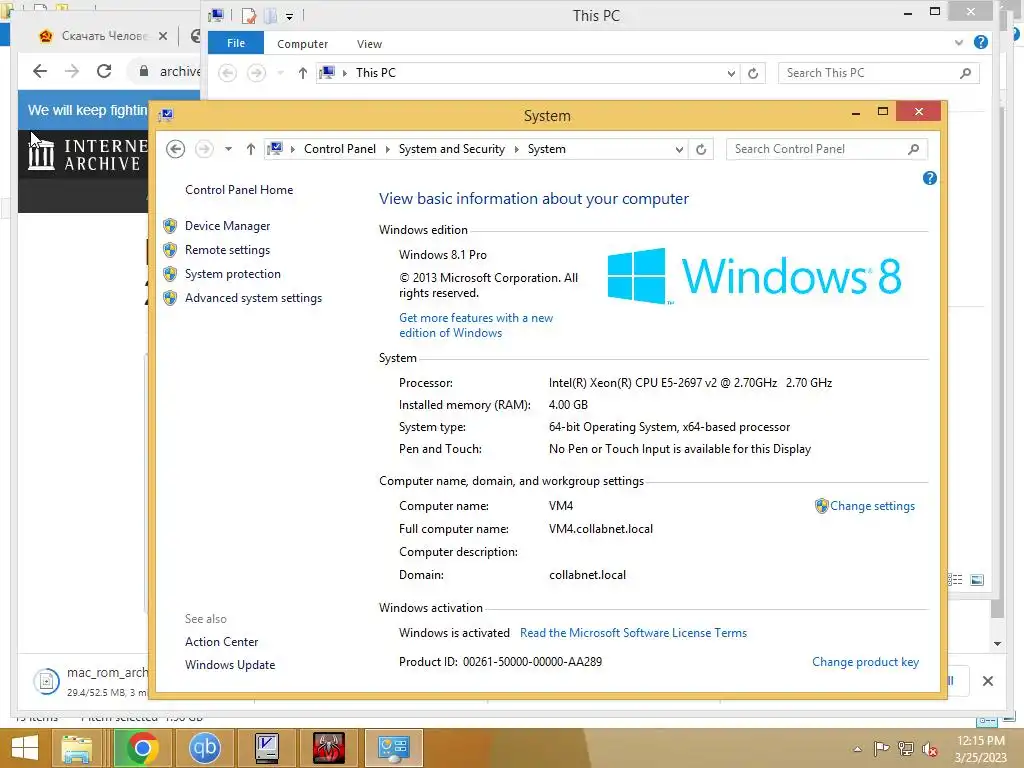Screen dimensions: 1024x768
Task: Click System and Security breadcrumb
Action: pos(452,150)
